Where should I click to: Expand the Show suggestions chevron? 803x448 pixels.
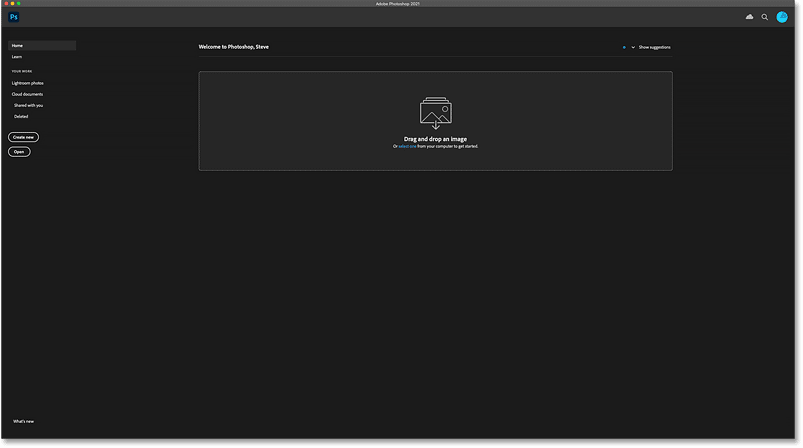[x=633, y=47]
